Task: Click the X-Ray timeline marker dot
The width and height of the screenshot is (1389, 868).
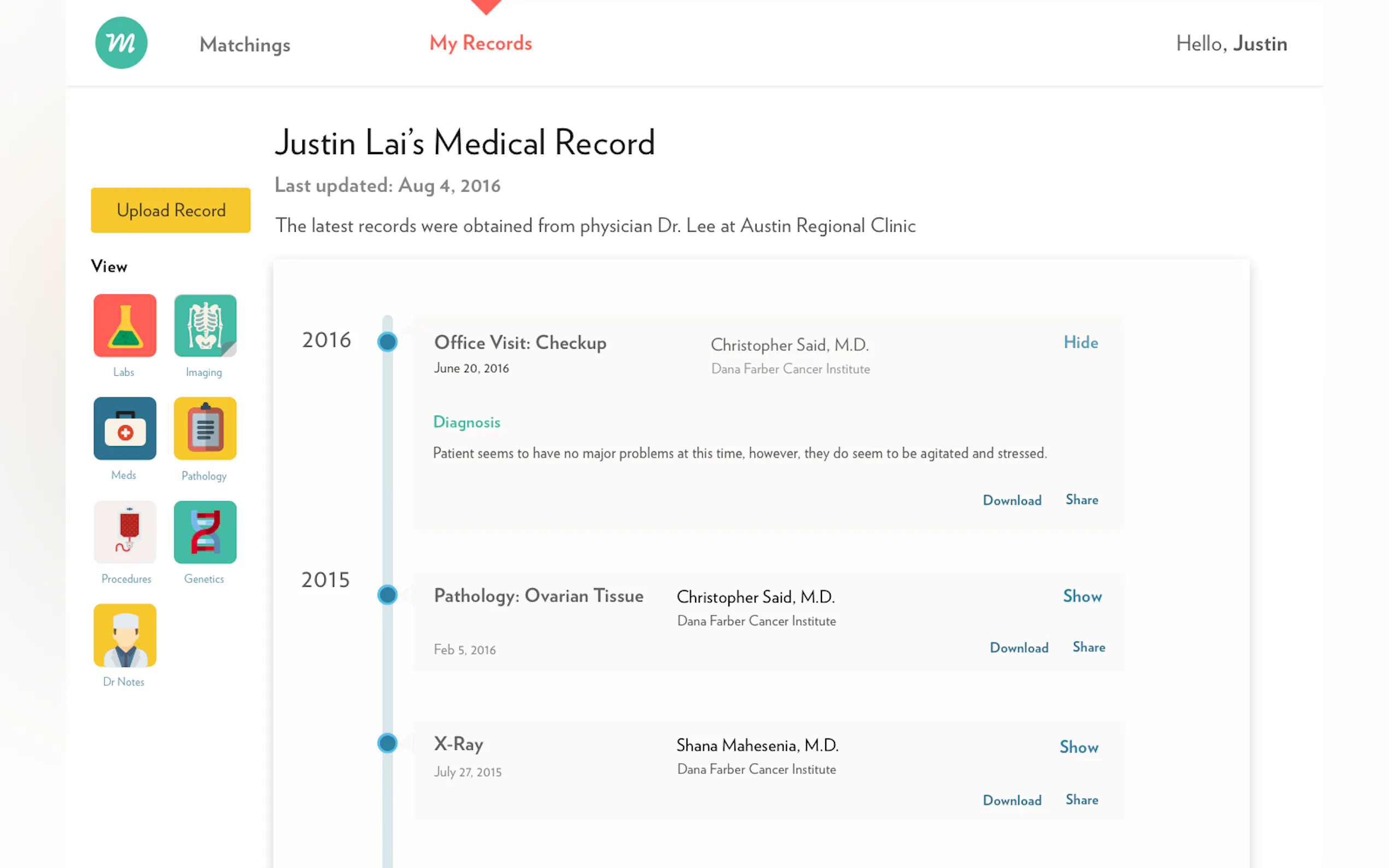Action: pyautogui.click(x=388, y=743)
